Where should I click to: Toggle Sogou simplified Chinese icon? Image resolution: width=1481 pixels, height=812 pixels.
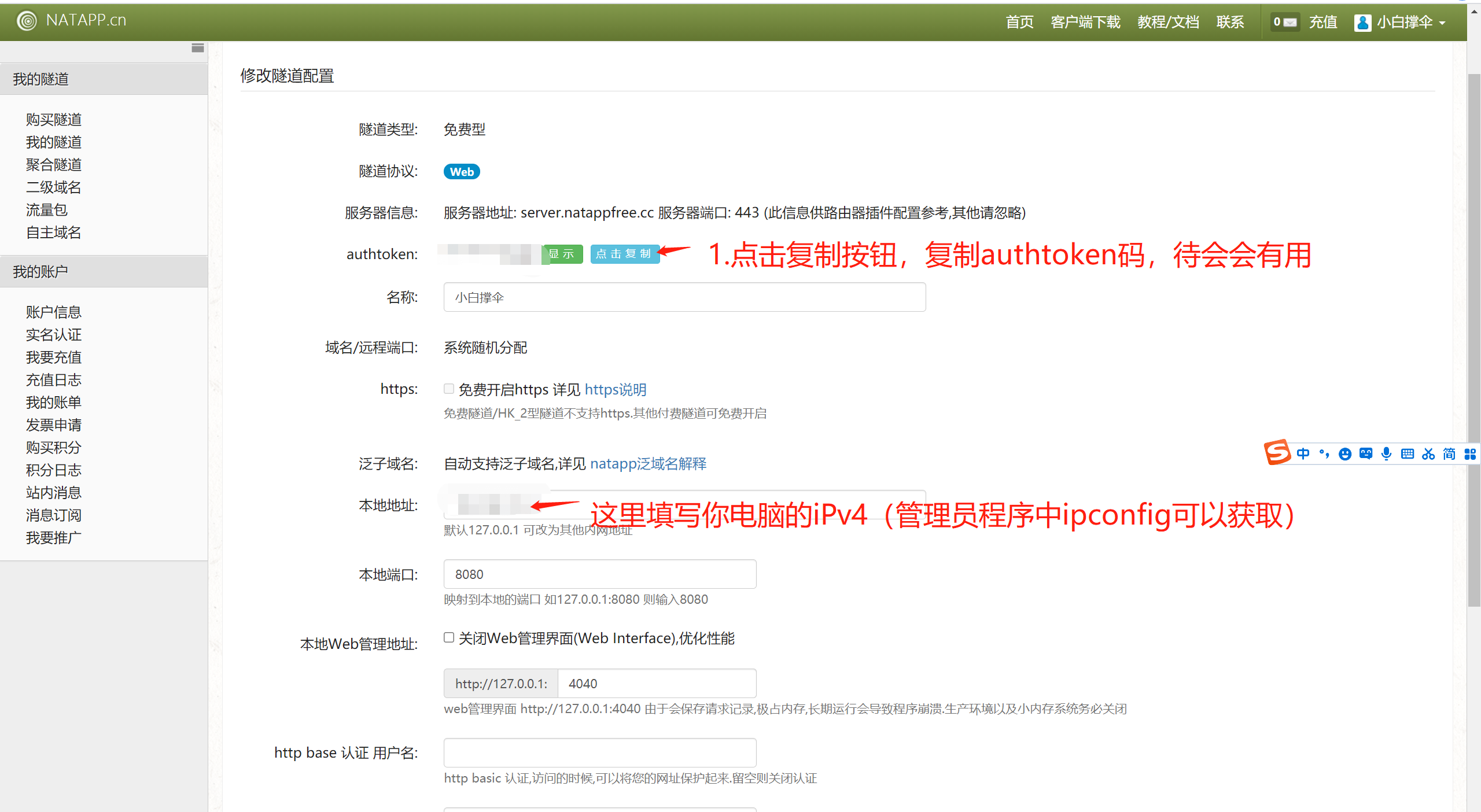coord(1449,454)
